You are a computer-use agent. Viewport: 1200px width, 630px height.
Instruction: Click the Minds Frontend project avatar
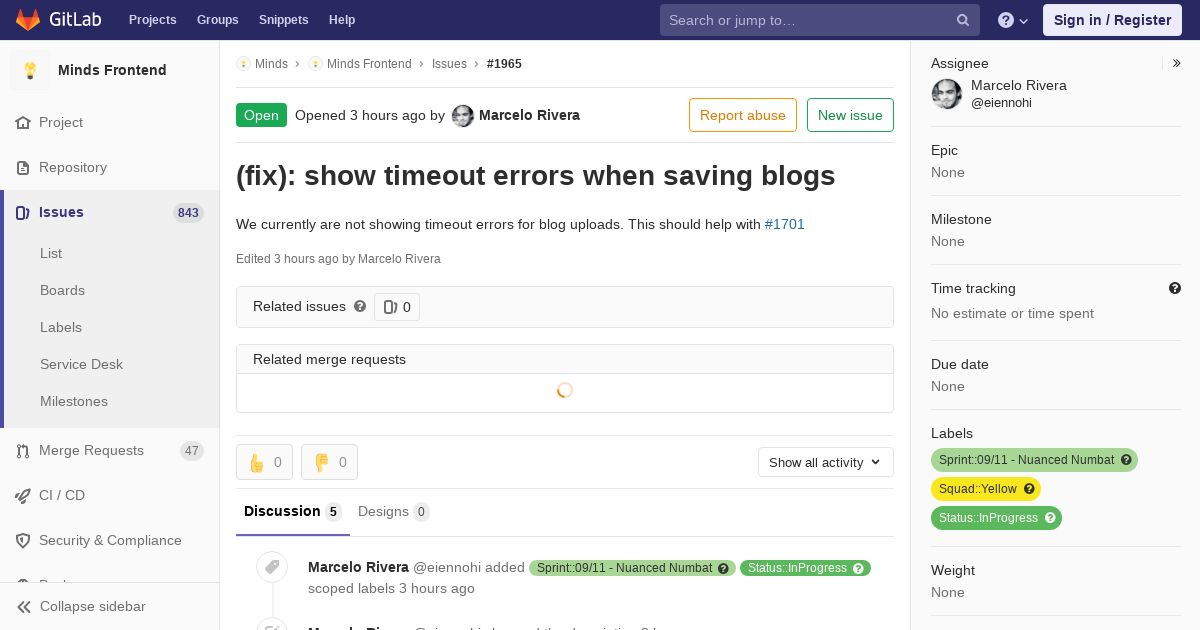click(x=30, y=70)
